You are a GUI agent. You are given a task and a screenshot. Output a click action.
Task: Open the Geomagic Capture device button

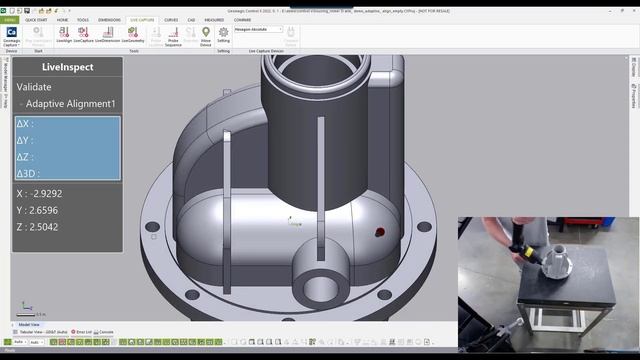(11, 36)
